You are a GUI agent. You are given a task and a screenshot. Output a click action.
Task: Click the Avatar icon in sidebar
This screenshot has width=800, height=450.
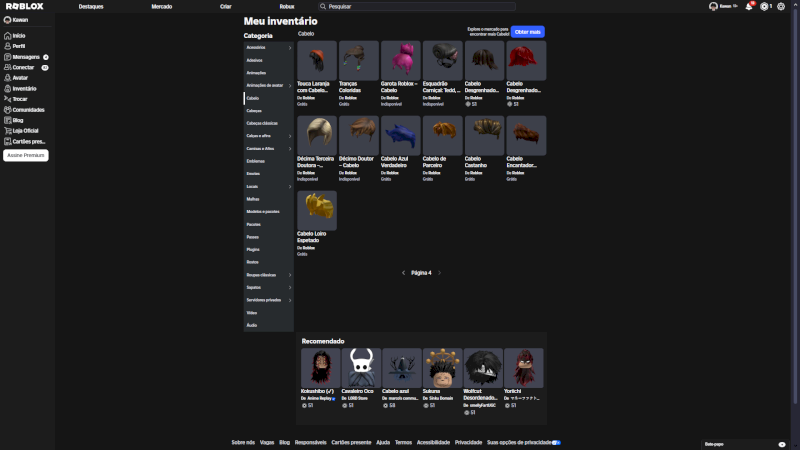click(8, 78)
